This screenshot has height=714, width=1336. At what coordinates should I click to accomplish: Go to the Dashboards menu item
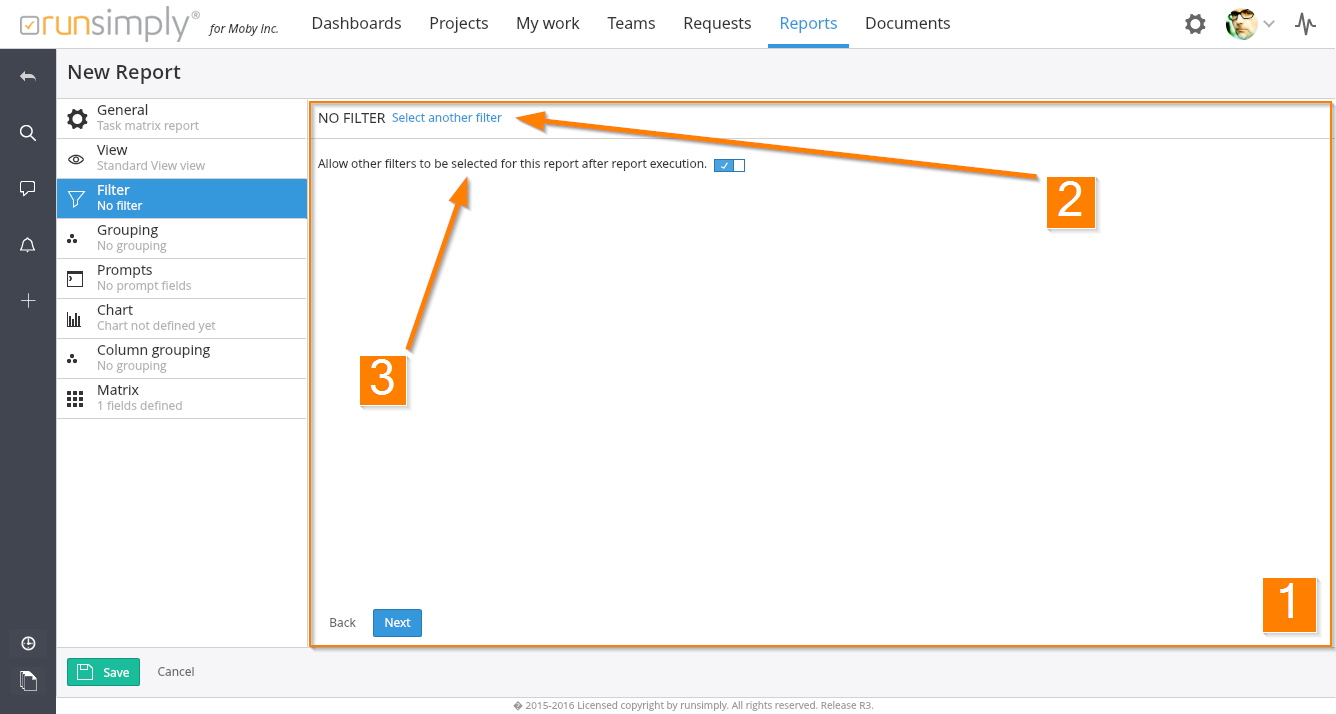(x=356, y=23)
